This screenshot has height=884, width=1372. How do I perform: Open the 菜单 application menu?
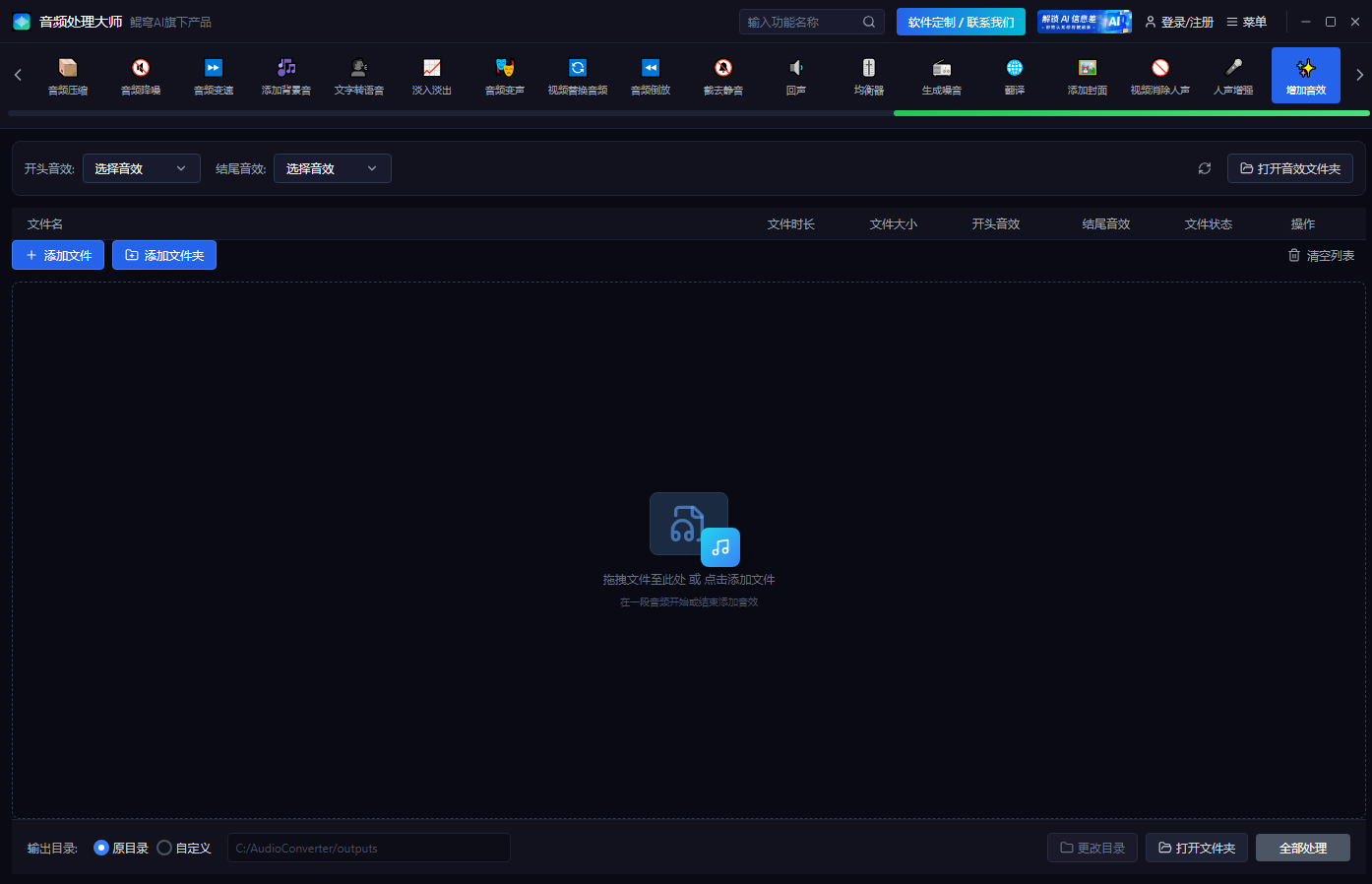pyautogui.click(x=1246, y=21)
